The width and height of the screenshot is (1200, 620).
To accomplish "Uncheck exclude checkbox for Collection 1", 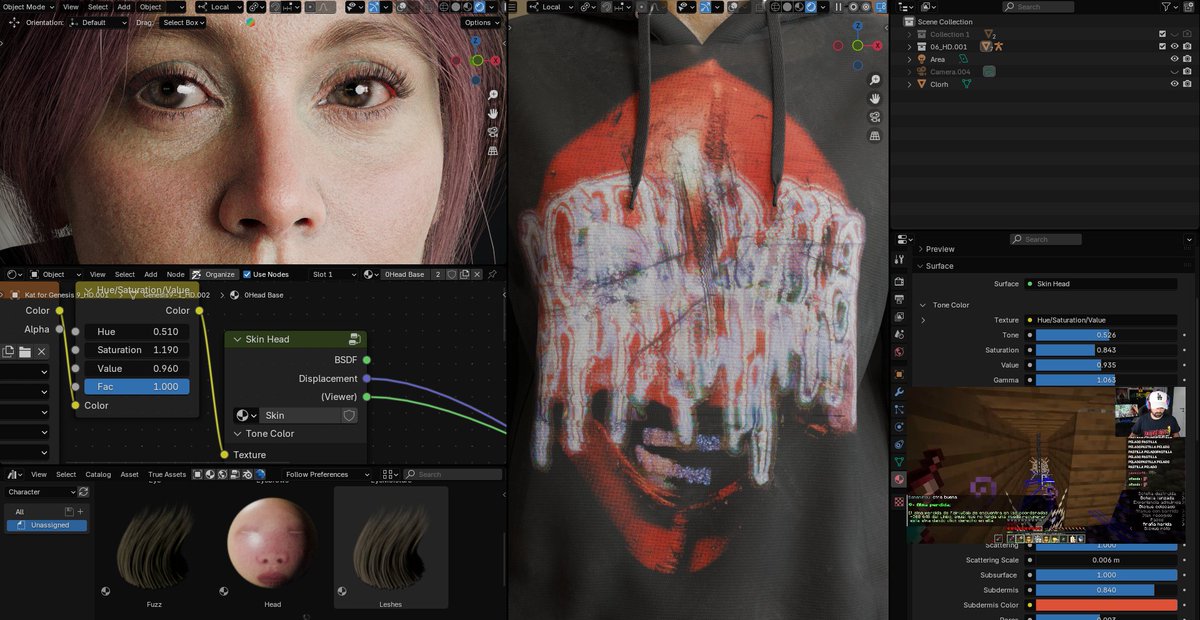I will click(x=1161, y=34).
